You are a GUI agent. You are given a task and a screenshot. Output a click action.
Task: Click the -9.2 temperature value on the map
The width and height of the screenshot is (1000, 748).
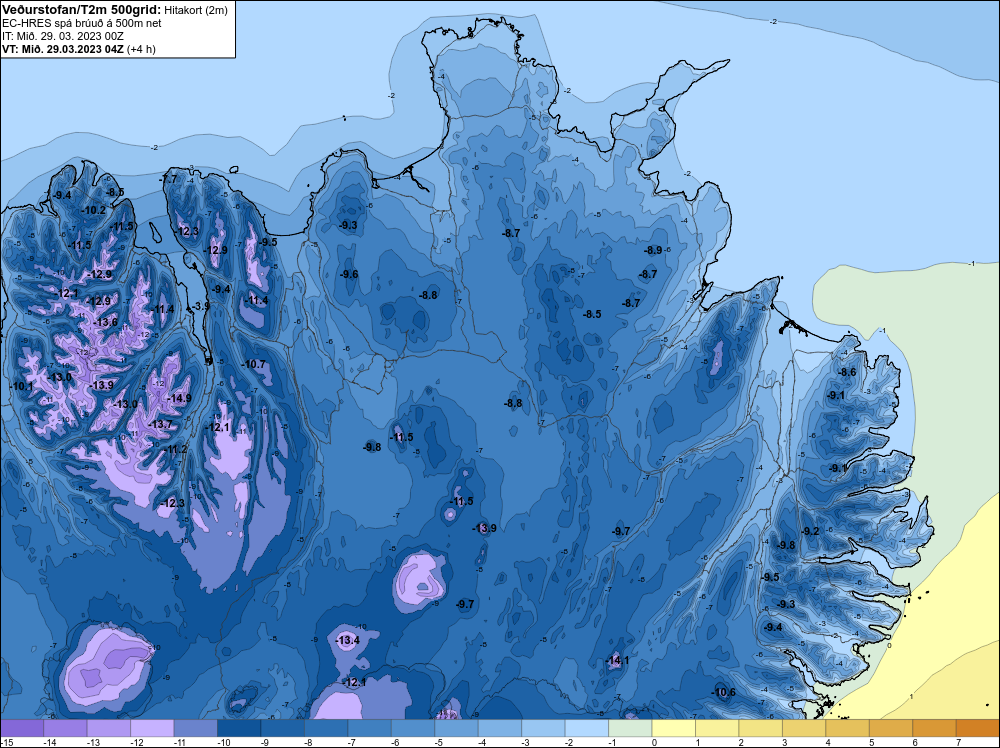click(810, 531)
